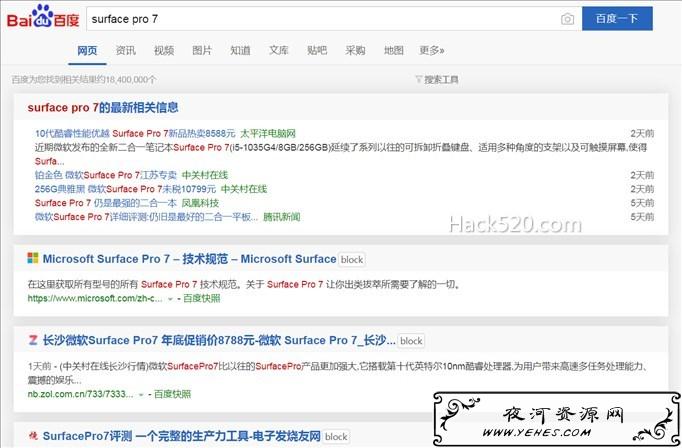Open 百度快照 for the zol.com.cn result
682x448 pixels.
pos(173,394)
